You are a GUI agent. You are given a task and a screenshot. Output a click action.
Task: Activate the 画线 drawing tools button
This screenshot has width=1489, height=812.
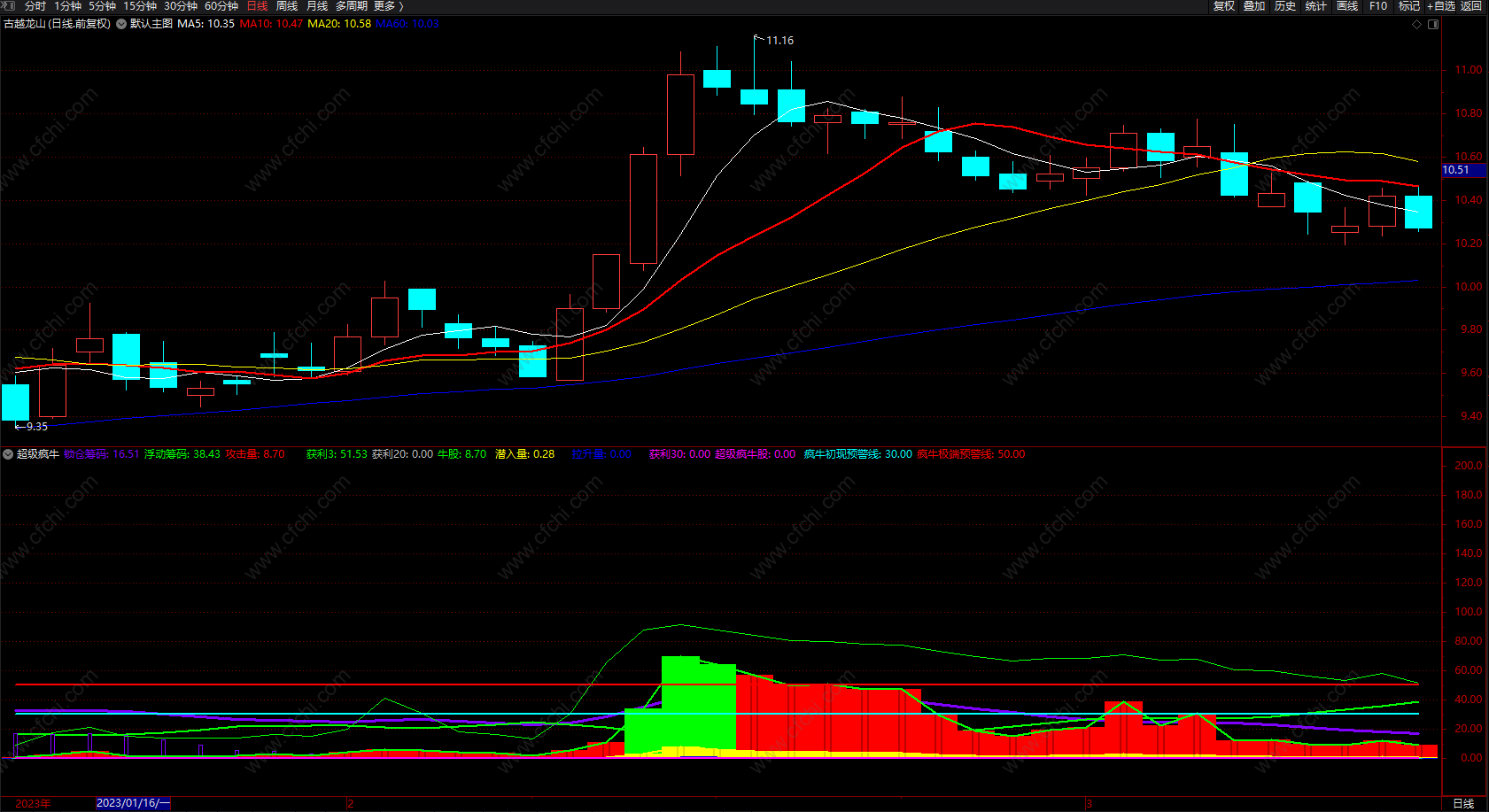1347,6
